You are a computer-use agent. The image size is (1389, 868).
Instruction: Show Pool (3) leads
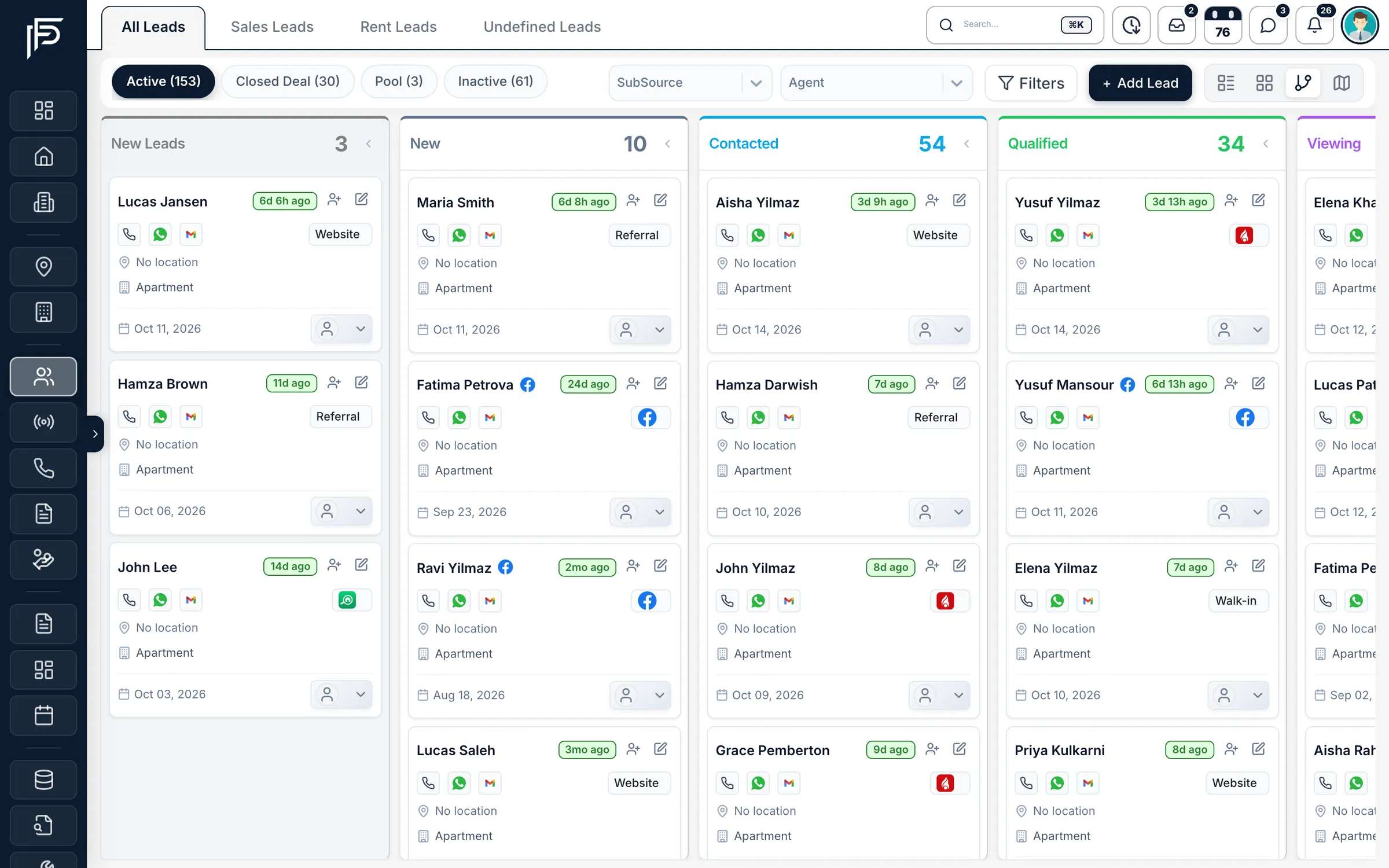coord(399,81)
